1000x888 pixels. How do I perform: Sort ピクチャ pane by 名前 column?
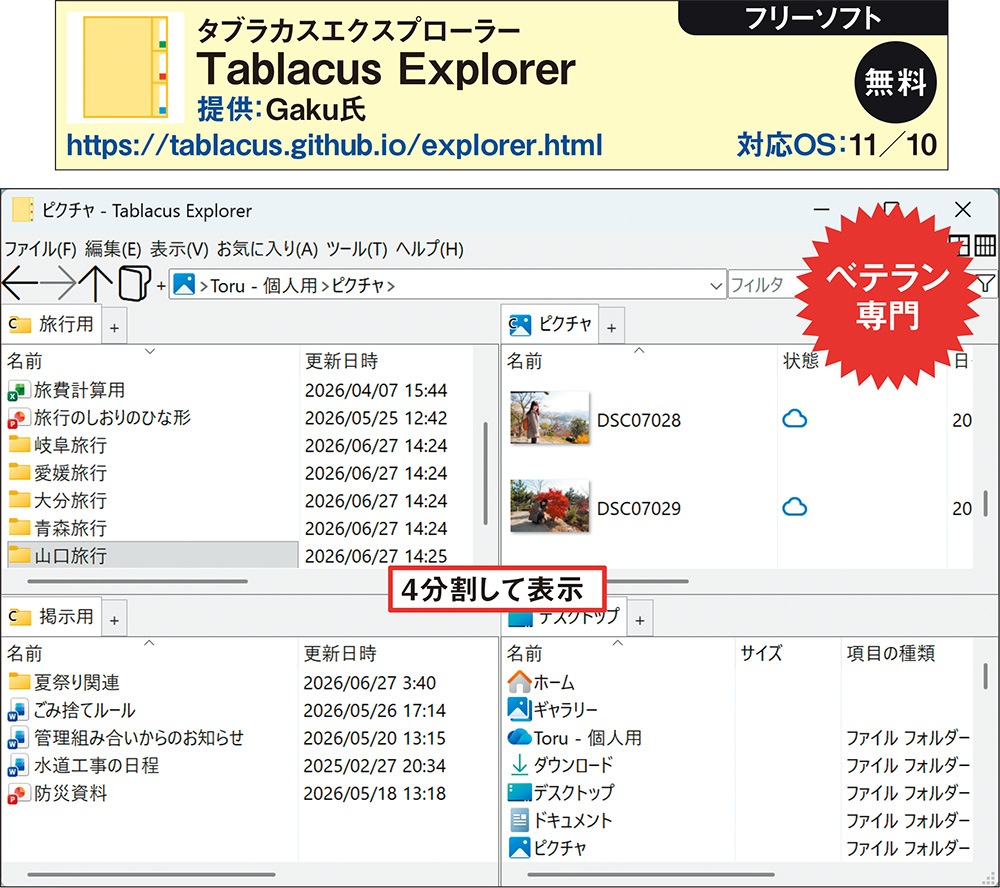639,361
